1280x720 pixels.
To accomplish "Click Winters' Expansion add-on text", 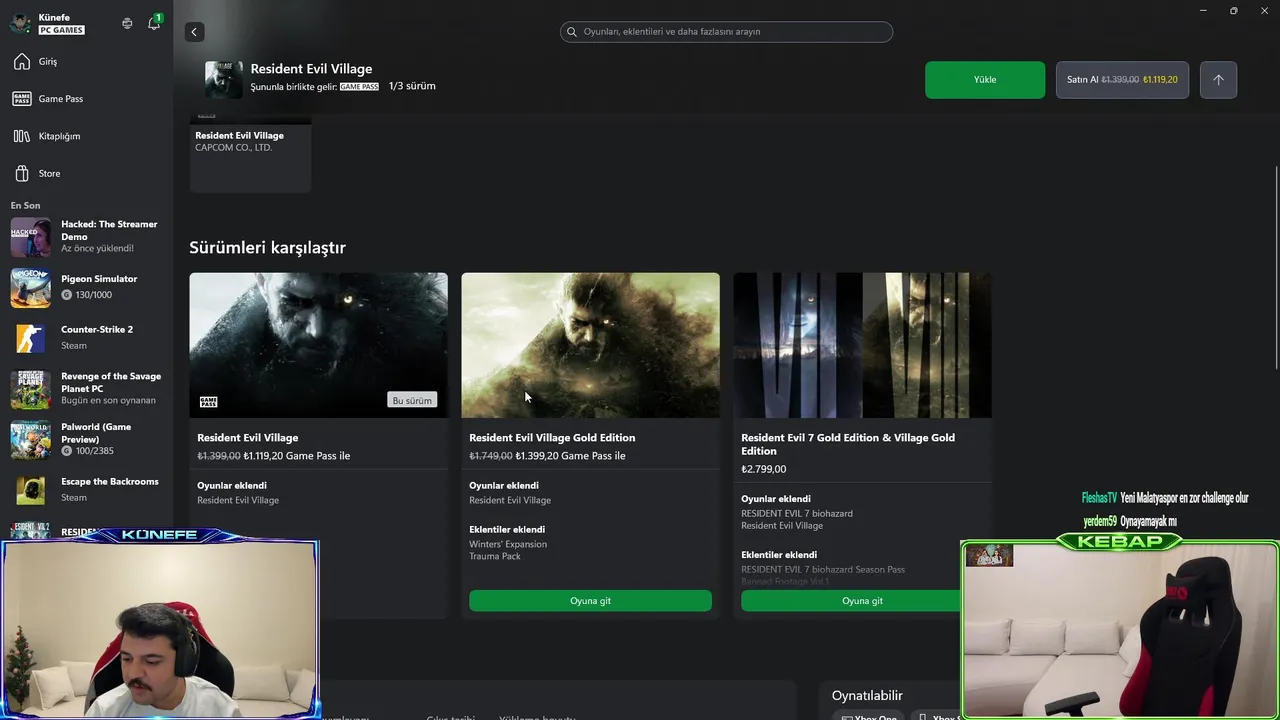I will point(508,544).
